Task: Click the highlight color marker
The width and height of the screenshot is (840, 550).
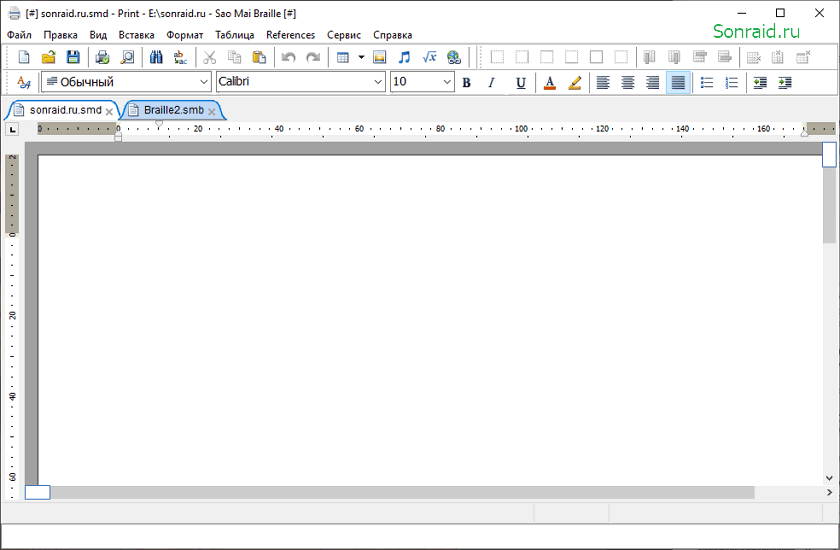Action: 574,82
